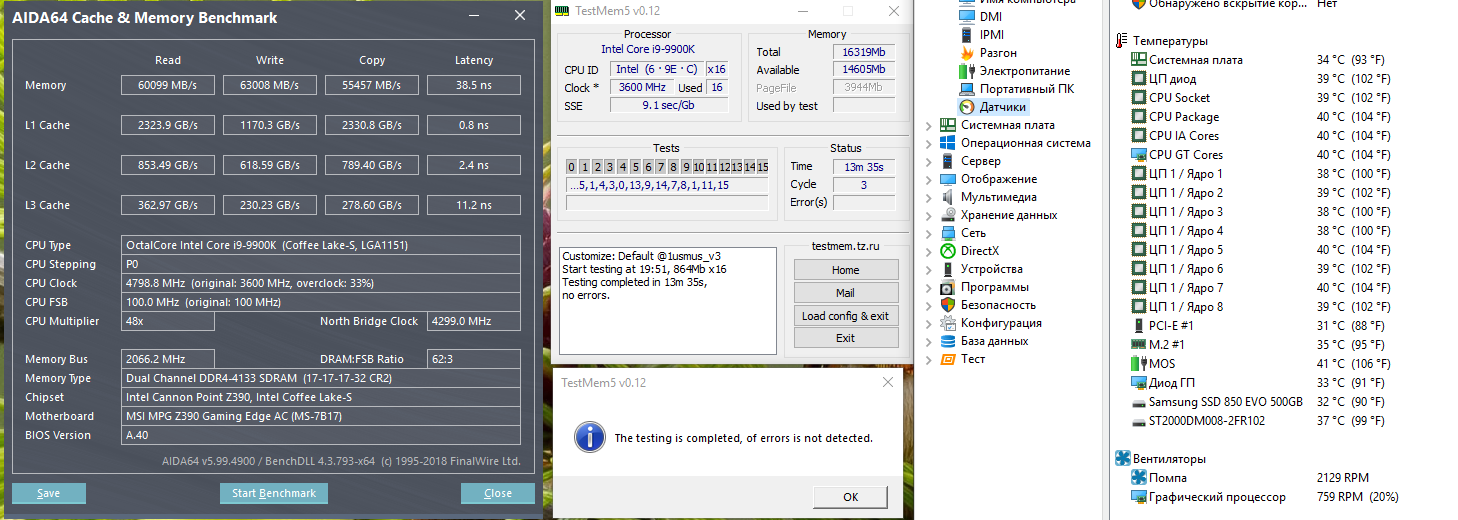Click the CPU Multiplier 48x field
The image size is (1458, 520).
[168, 321]
